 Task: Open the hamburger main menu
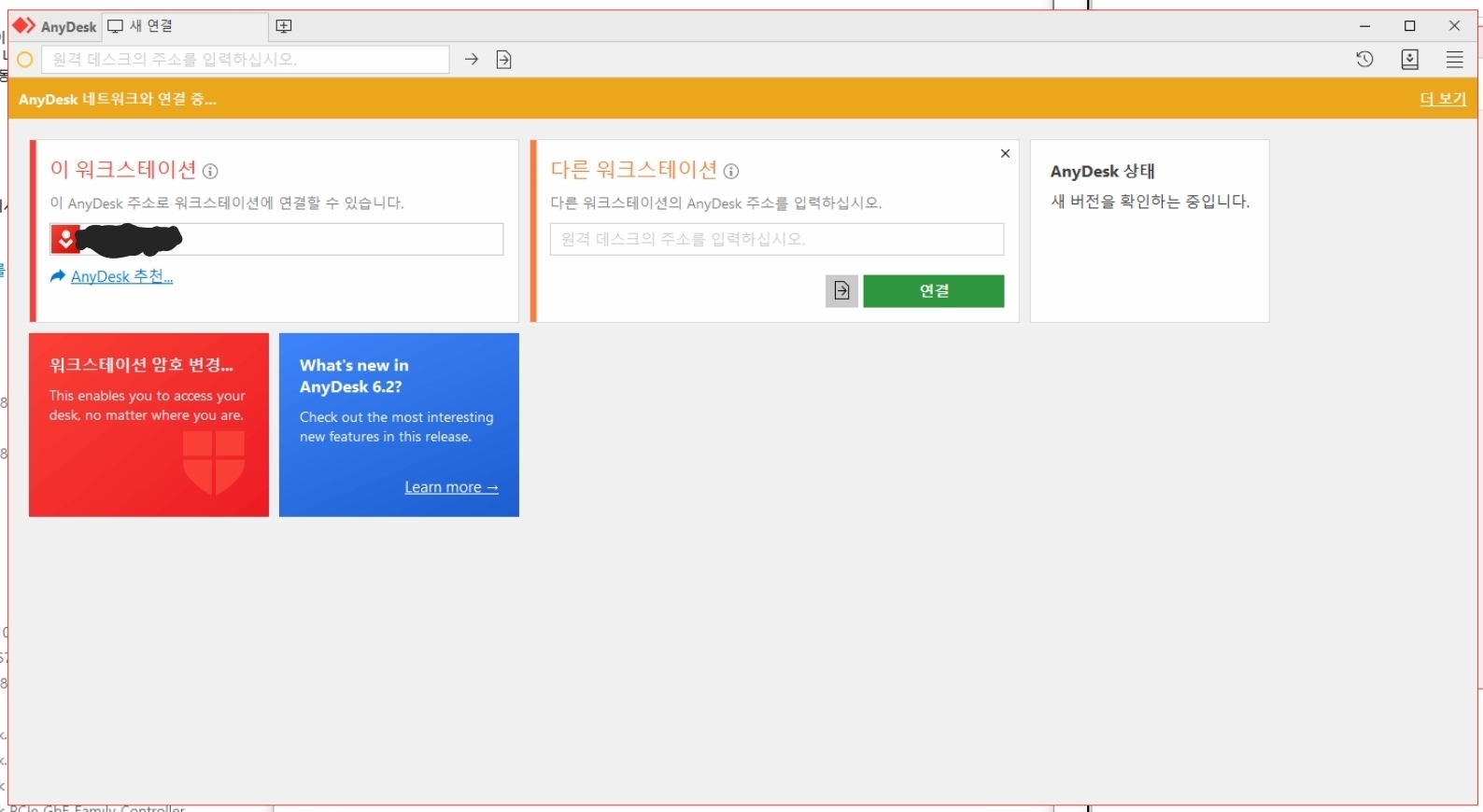click(x=1454, y=60)
